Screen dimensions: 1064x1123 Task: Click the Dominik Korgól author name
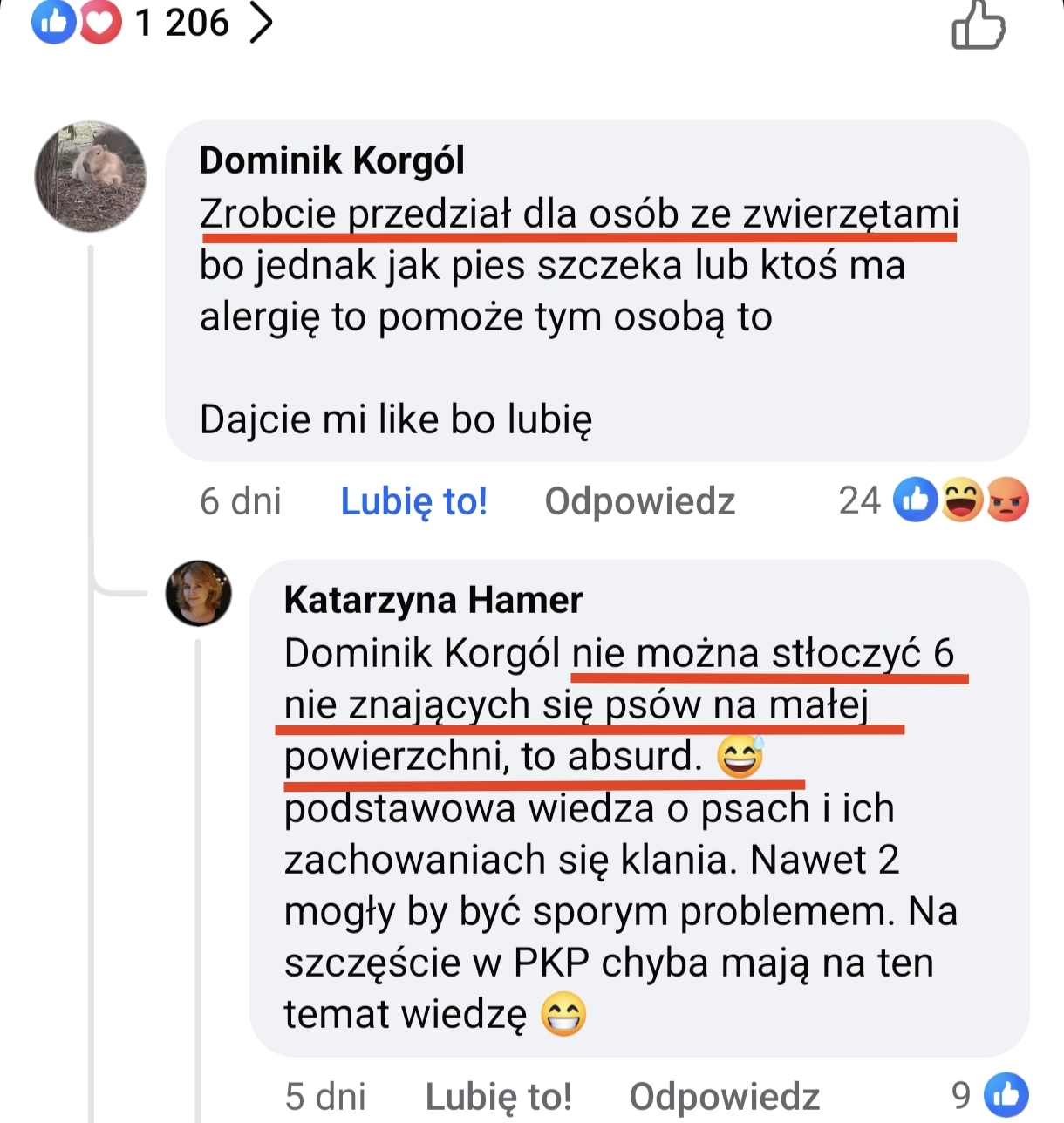[331, 160]
